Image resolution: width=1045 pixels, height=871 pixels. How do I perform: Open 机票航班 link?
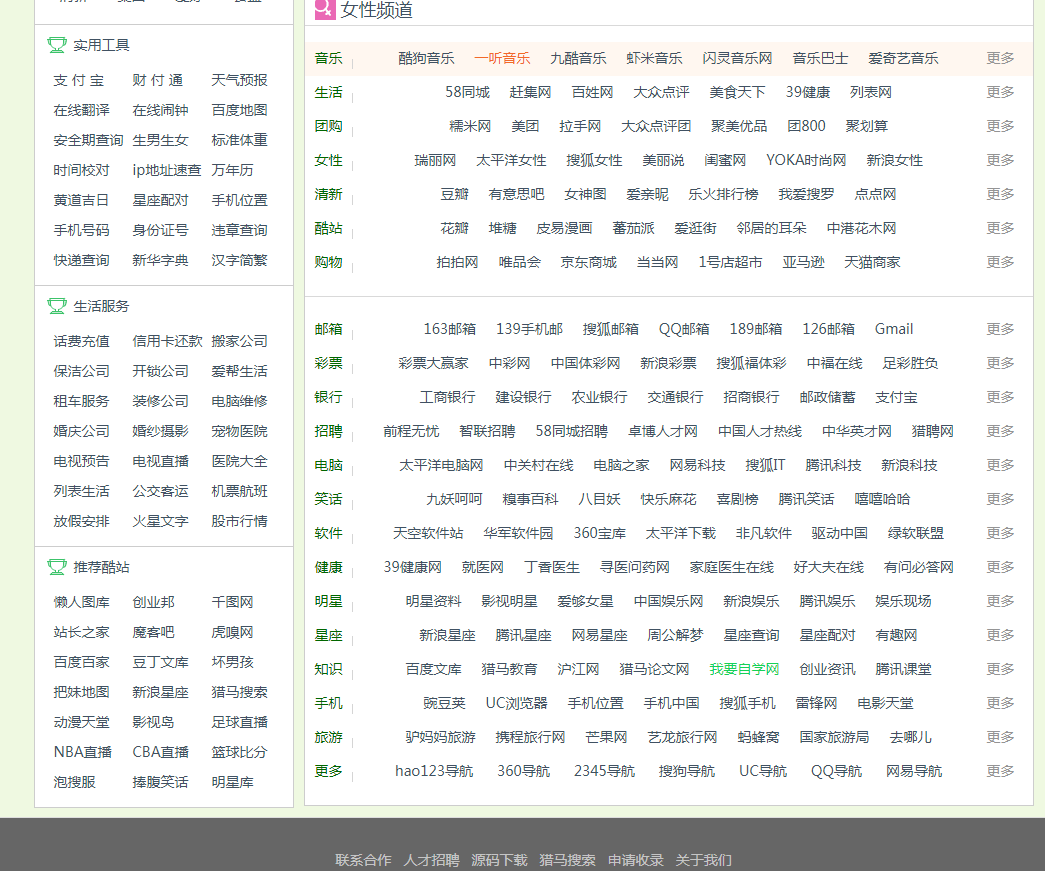[x=239, y=491]
